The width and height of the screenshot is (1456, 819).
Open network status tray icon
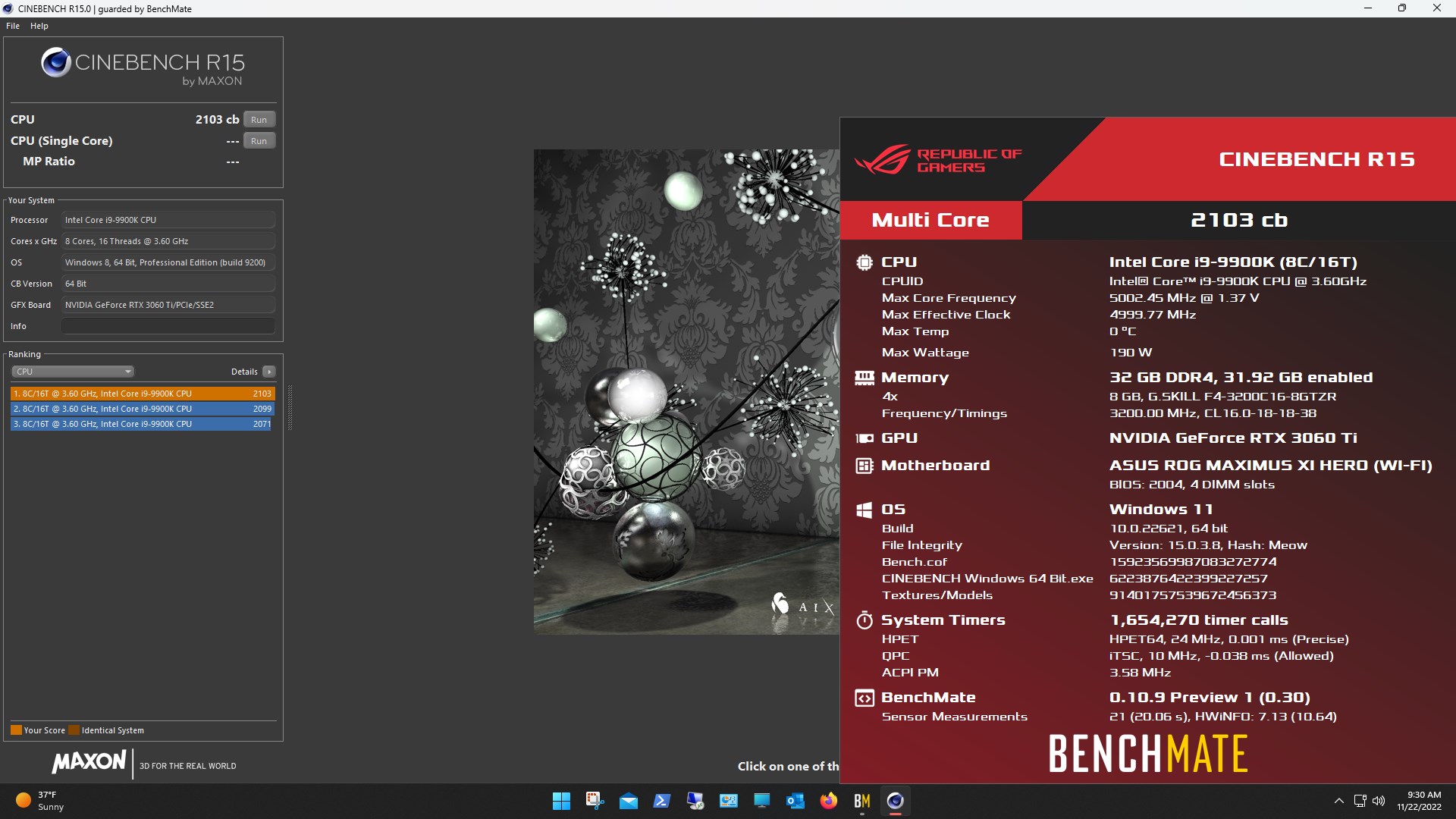click(x=1360, y=801)
